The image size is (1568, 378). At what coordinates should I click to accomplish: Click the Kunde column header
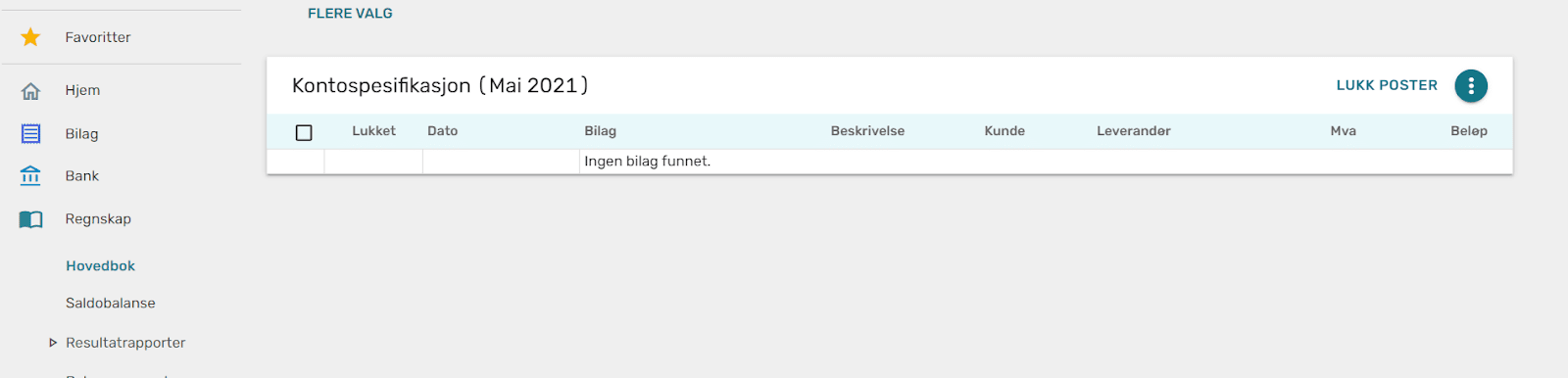point(1004,131)
